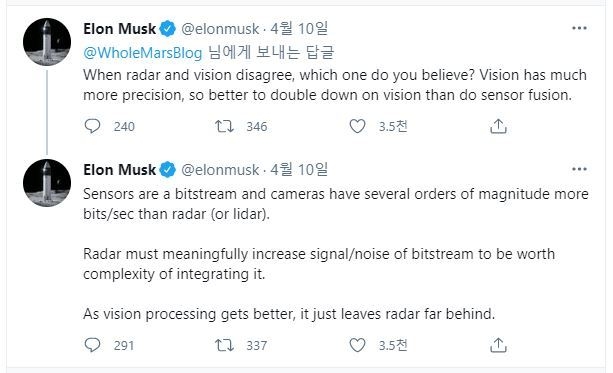
Task: Click verified badge beside first Elon Musk name
Action: pyautogui.click(x=168, y=29)
